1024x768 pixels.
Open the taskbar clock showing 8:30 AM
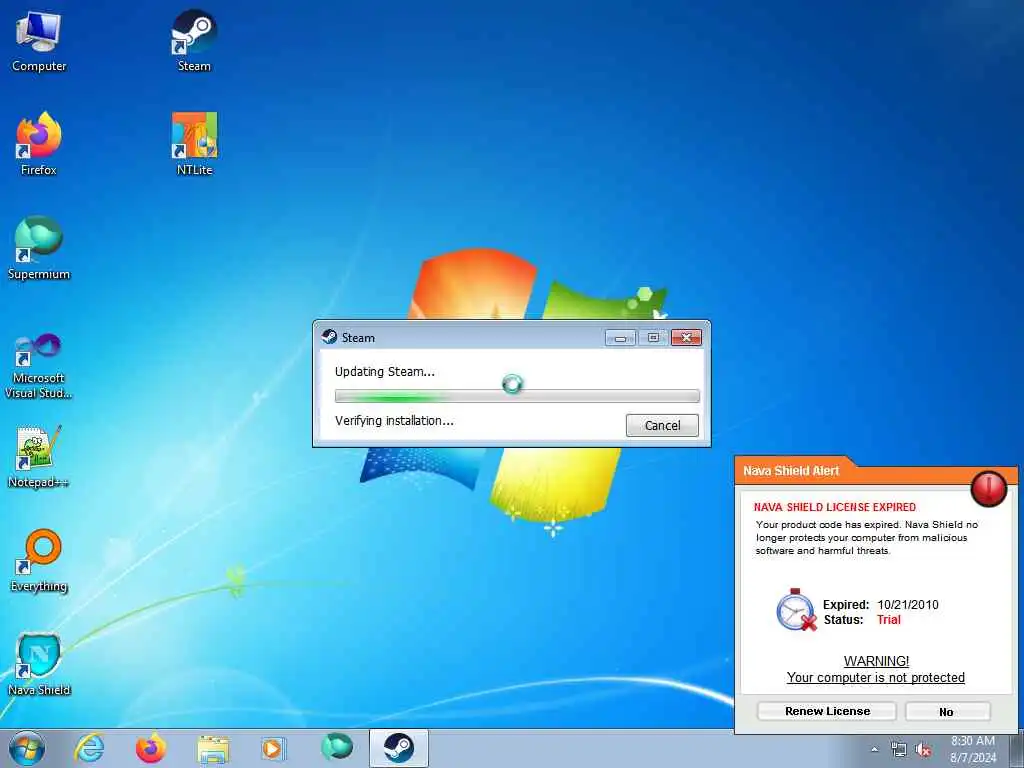click(973, 749)
